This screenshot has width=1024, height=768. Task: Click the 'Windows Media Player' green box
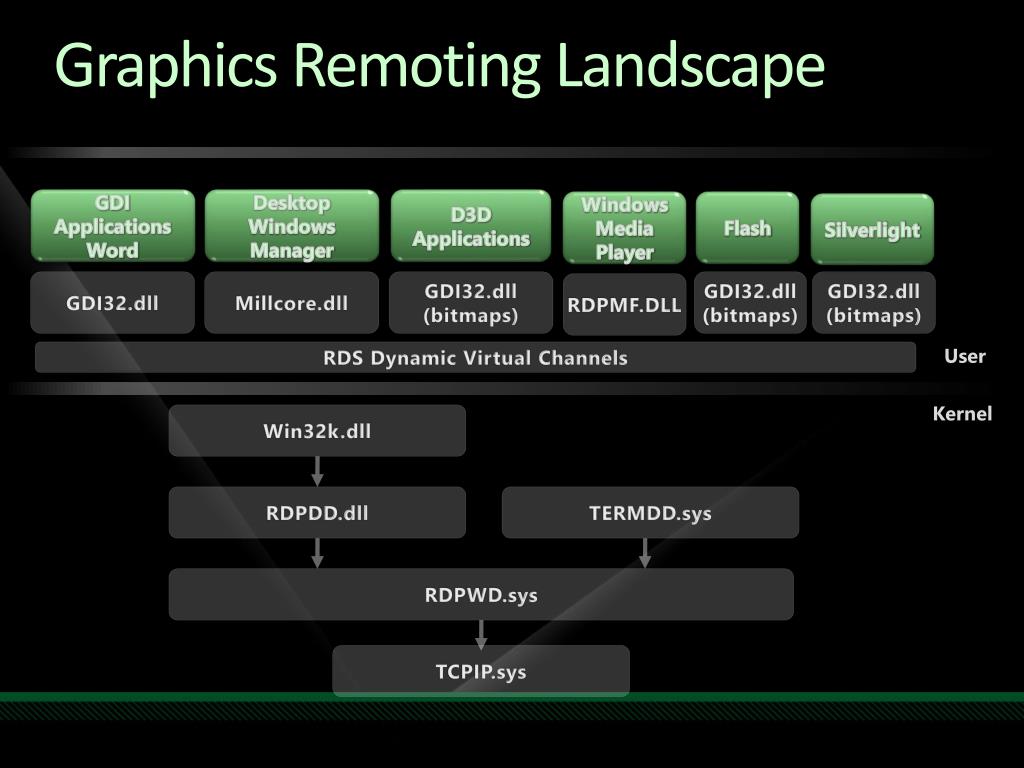[624, 228]
